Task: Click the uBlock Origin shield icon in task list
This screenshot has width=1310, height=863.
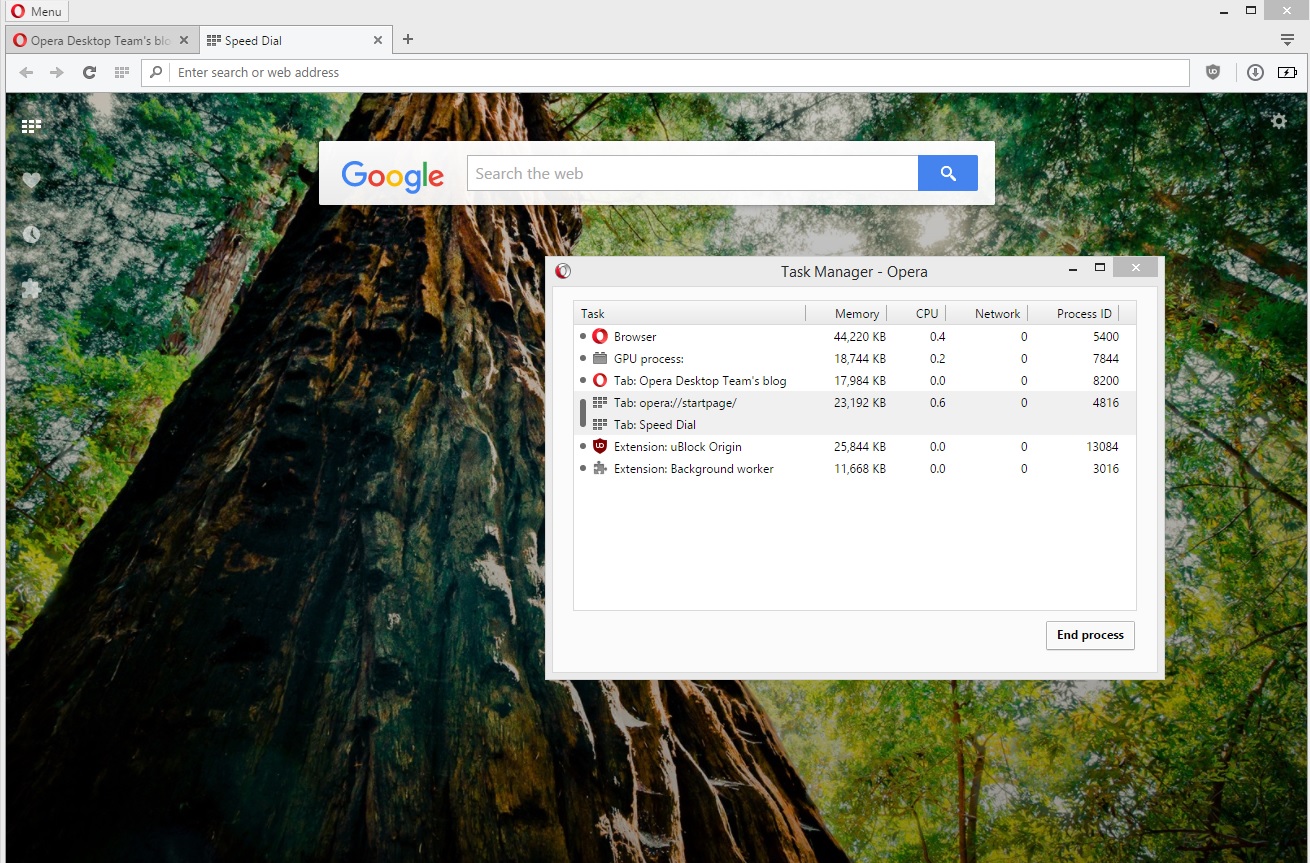Action: [x=600, y=447]
